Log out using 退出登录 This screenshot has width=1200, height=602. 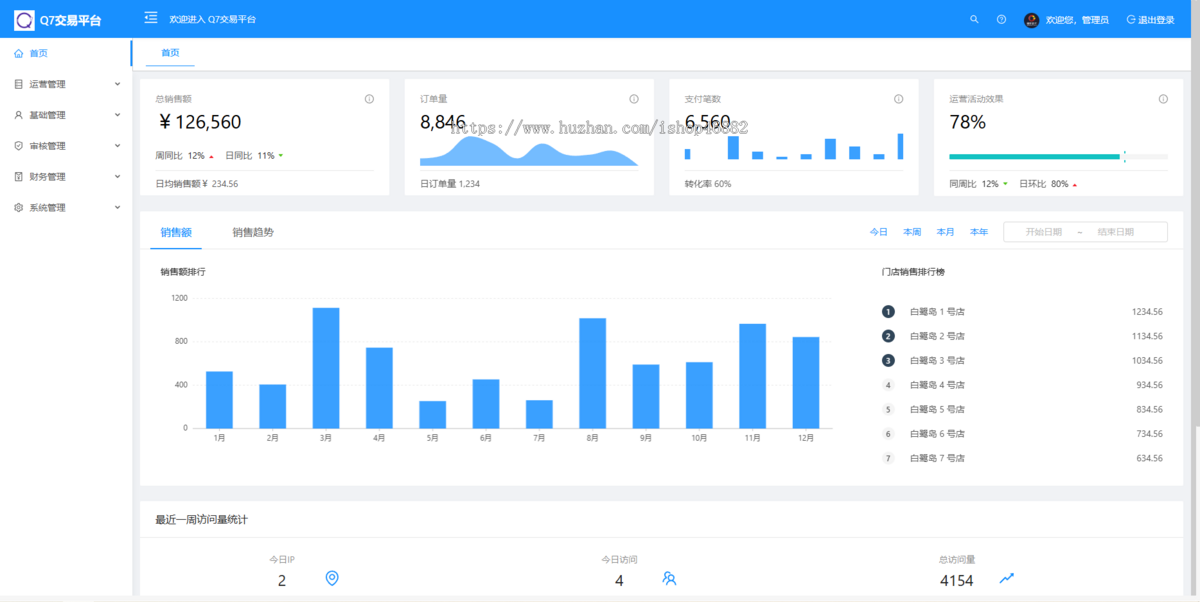(1150, 19)
